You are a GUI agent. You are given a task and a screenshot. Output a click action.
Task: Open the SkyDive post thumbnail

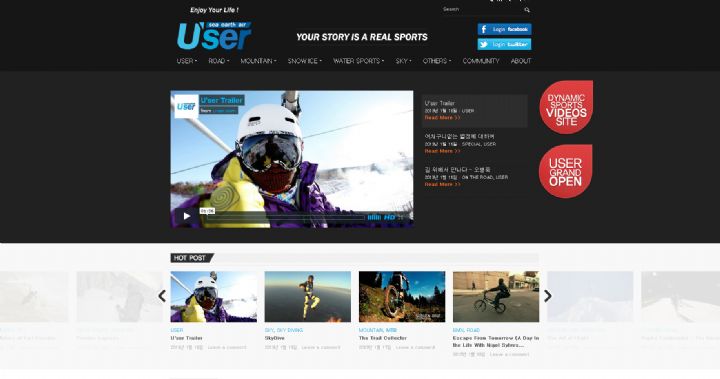tap(308, 296)
